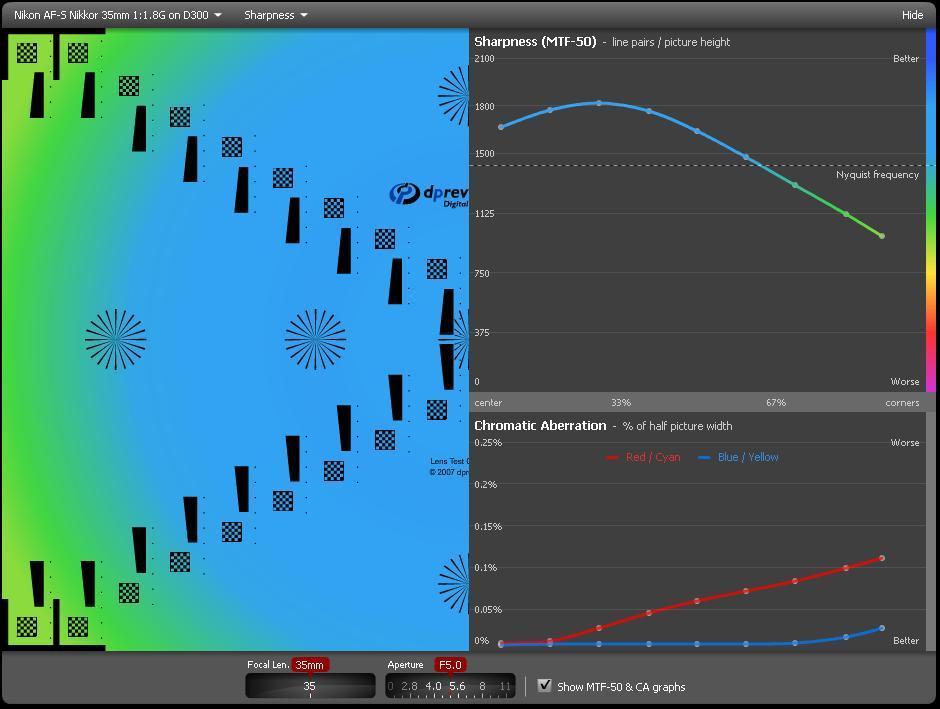Screen dimensions: 940x709
Task: Click the 67% axis label
Action: click(x=776, y=403)
